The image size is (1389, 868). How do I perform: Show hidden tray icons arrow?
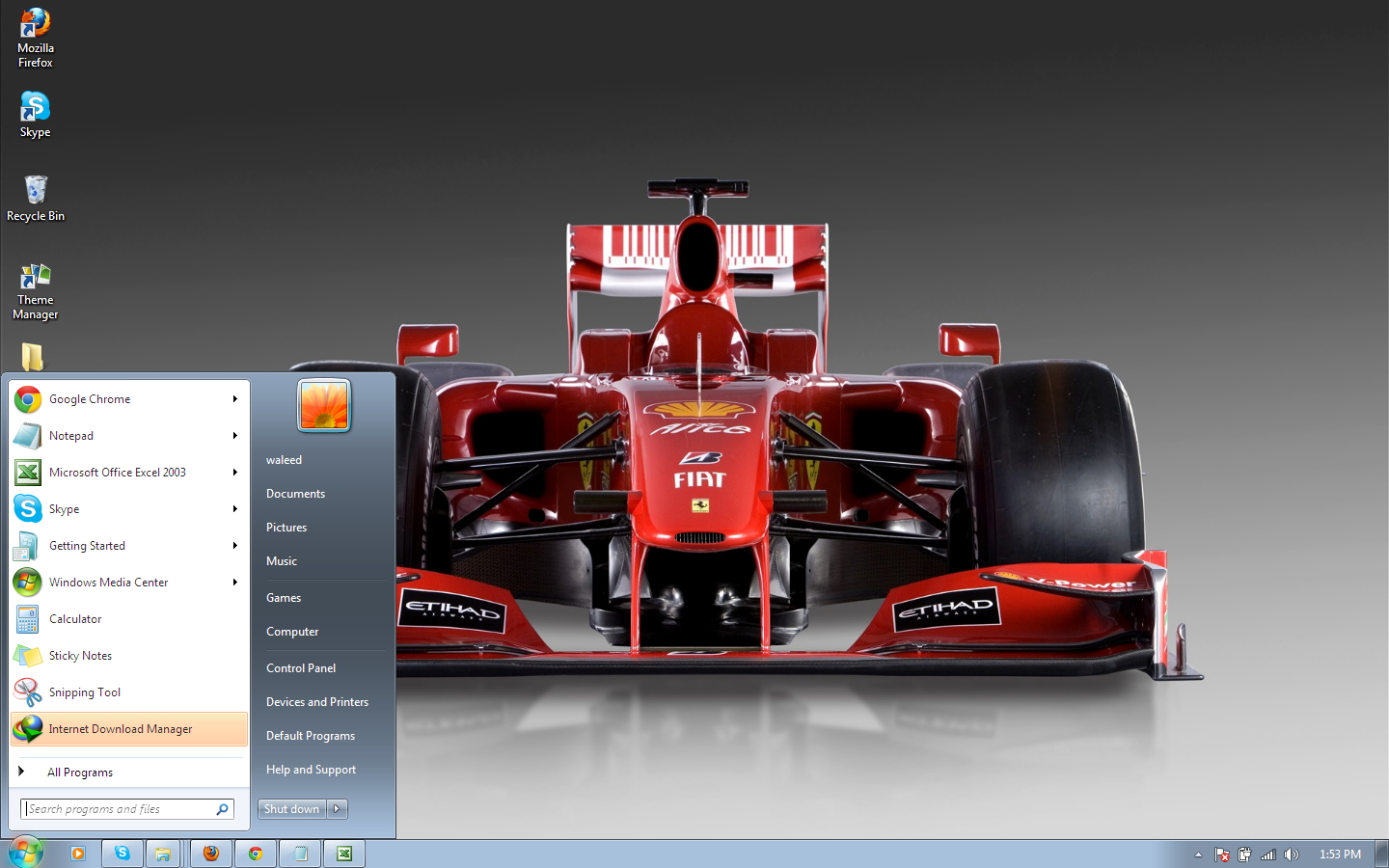click(x=1198, y=854)
